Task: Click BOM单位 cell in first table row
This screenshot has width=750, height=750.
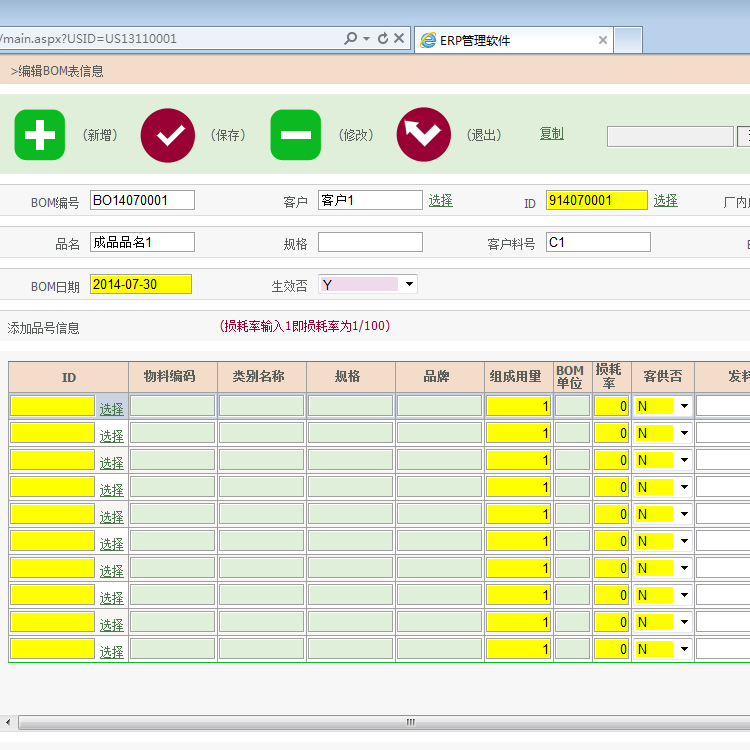Action: (573, 406)
